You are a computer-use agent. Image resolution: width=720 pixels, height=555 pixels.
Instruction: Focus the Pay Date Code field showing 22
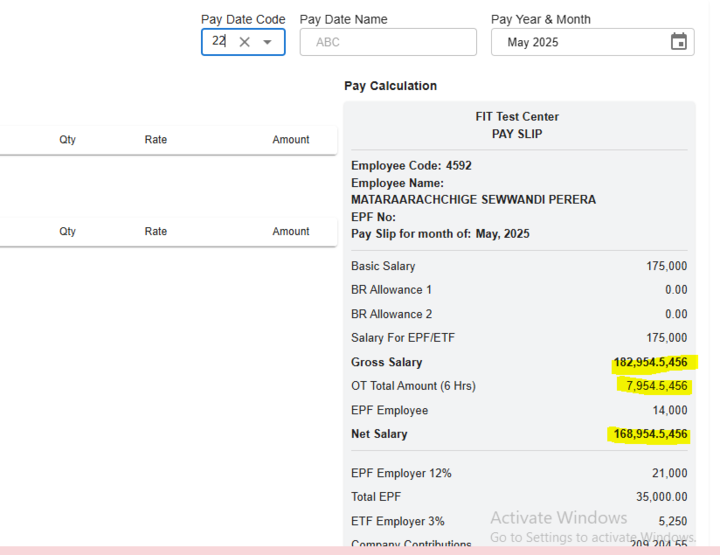[243, 42]
